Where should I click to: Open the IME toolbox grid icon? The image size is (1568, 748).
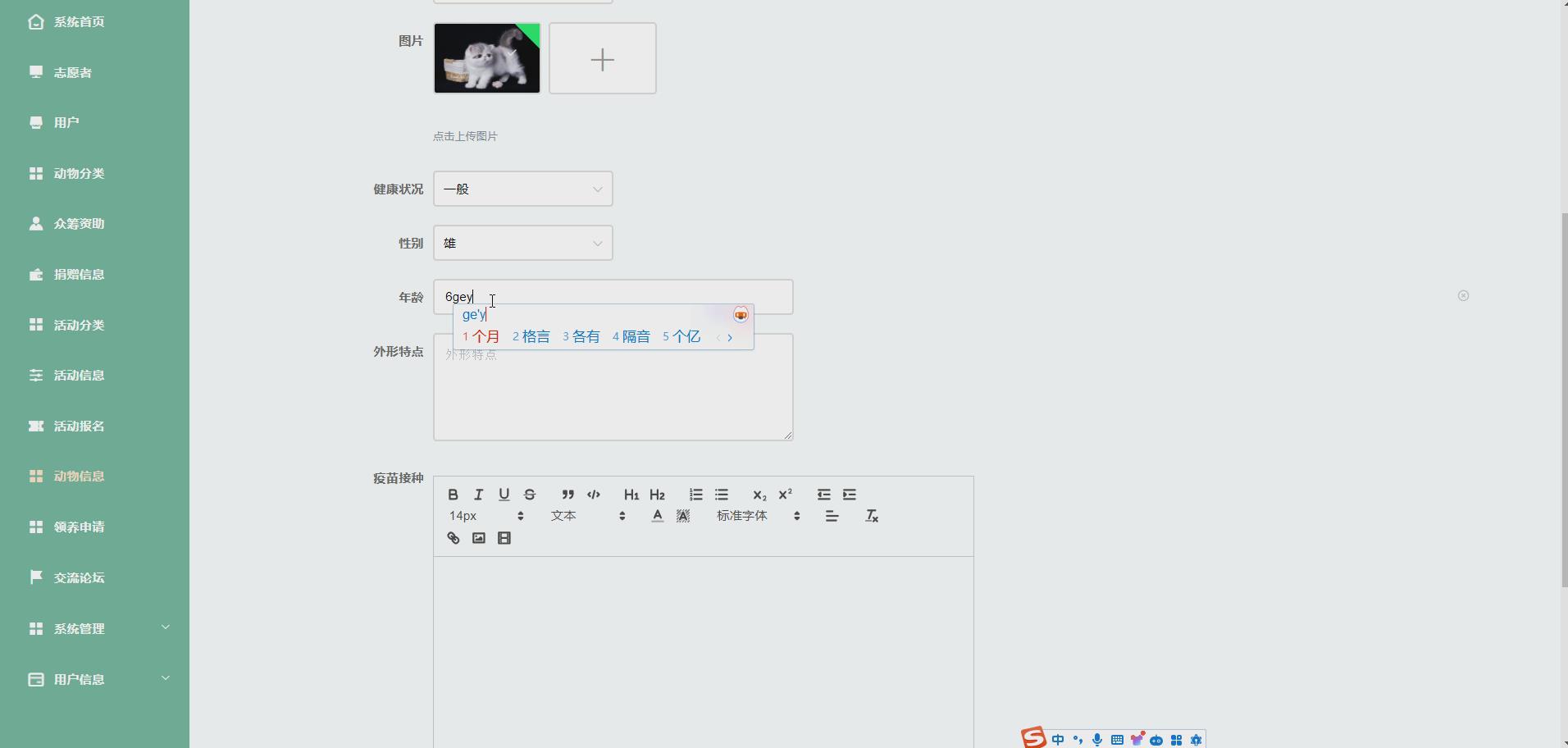(x=1176, y=740)
